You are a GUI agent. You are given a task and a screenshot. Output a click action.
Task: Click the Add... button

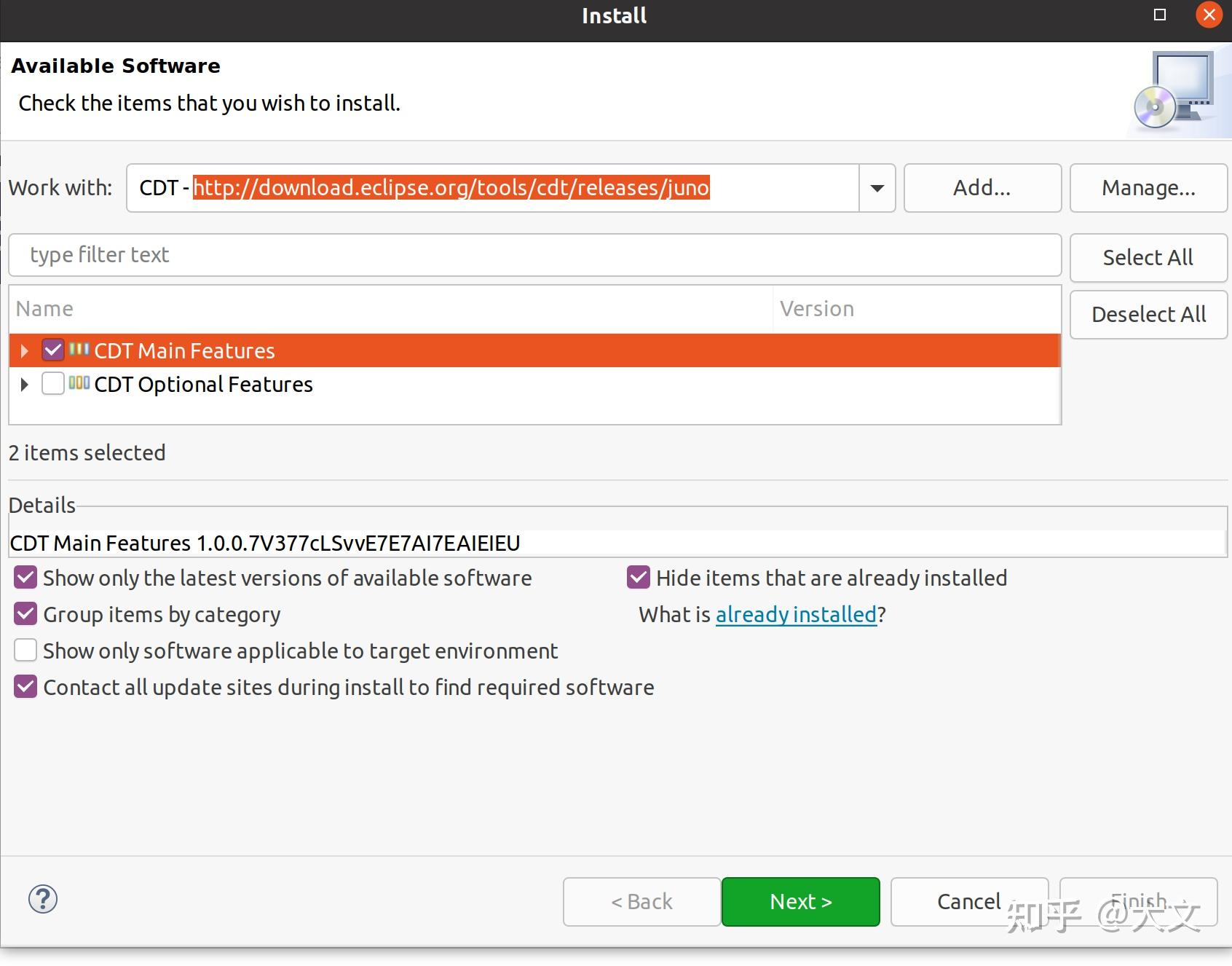pos(982,188)
